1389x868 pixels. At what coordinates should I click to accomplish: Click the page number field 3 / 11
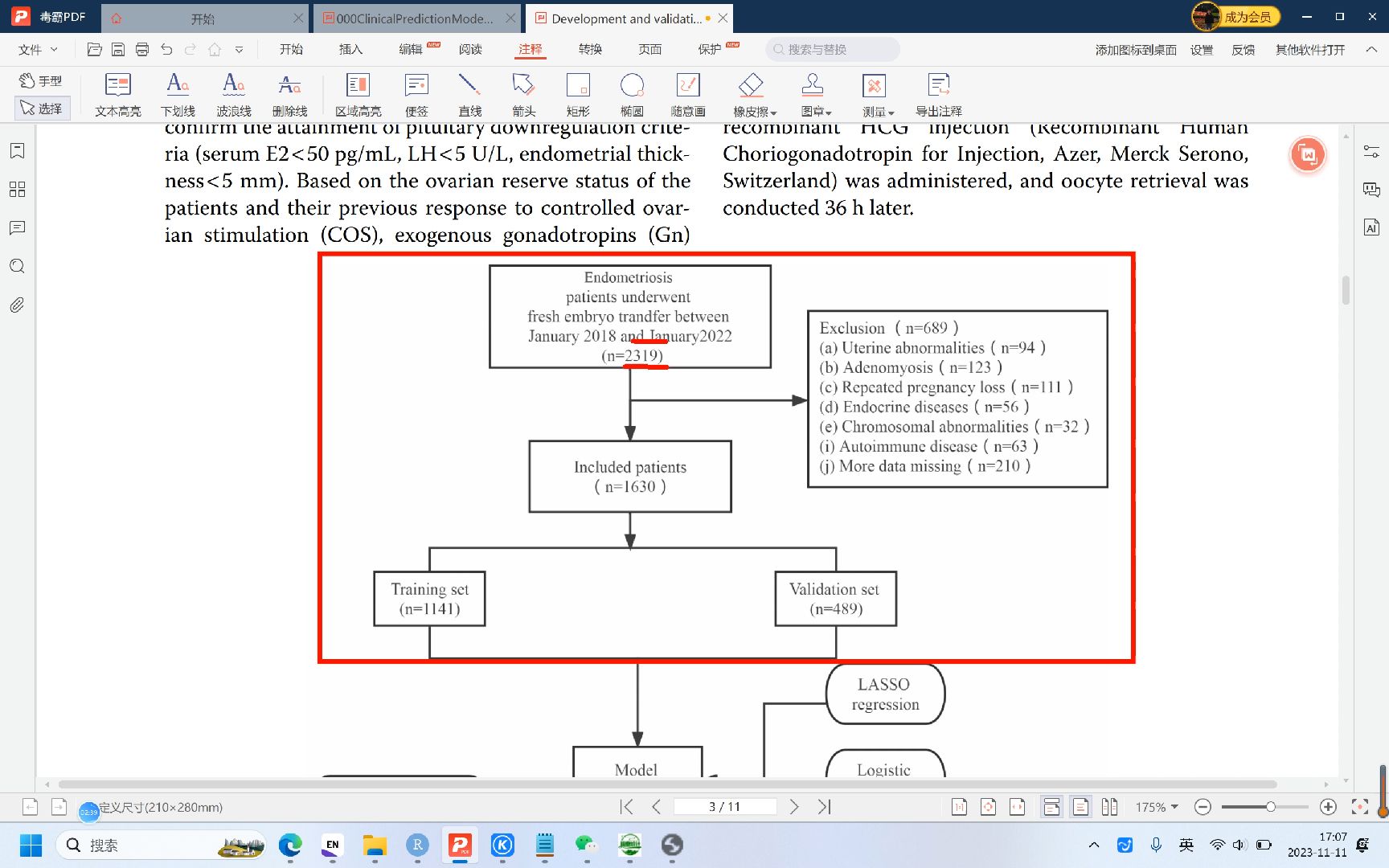pos(725,807)
